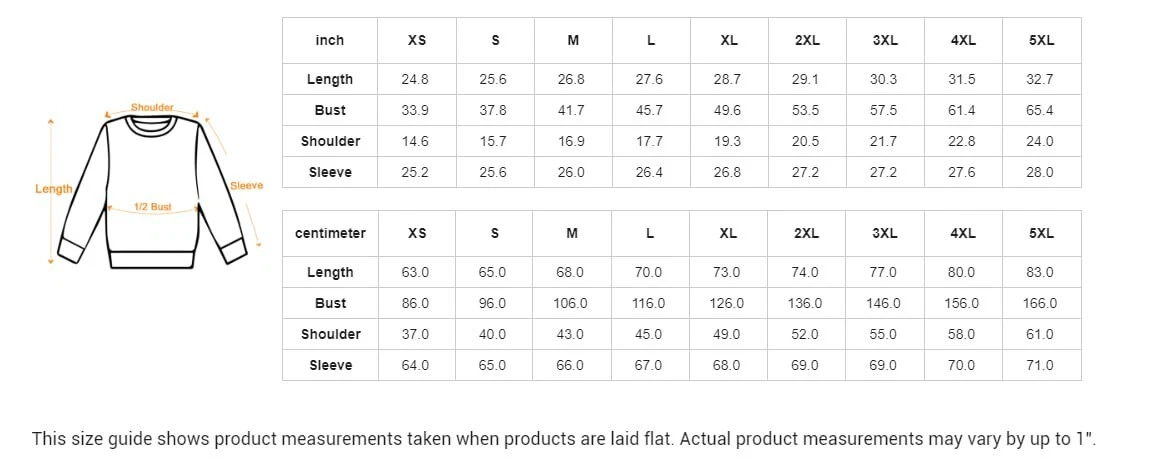This screenshot has height=465, width=1161.
Task: Click the orange Sleeve label beside the sweater
Action: (x=246, y=185)
